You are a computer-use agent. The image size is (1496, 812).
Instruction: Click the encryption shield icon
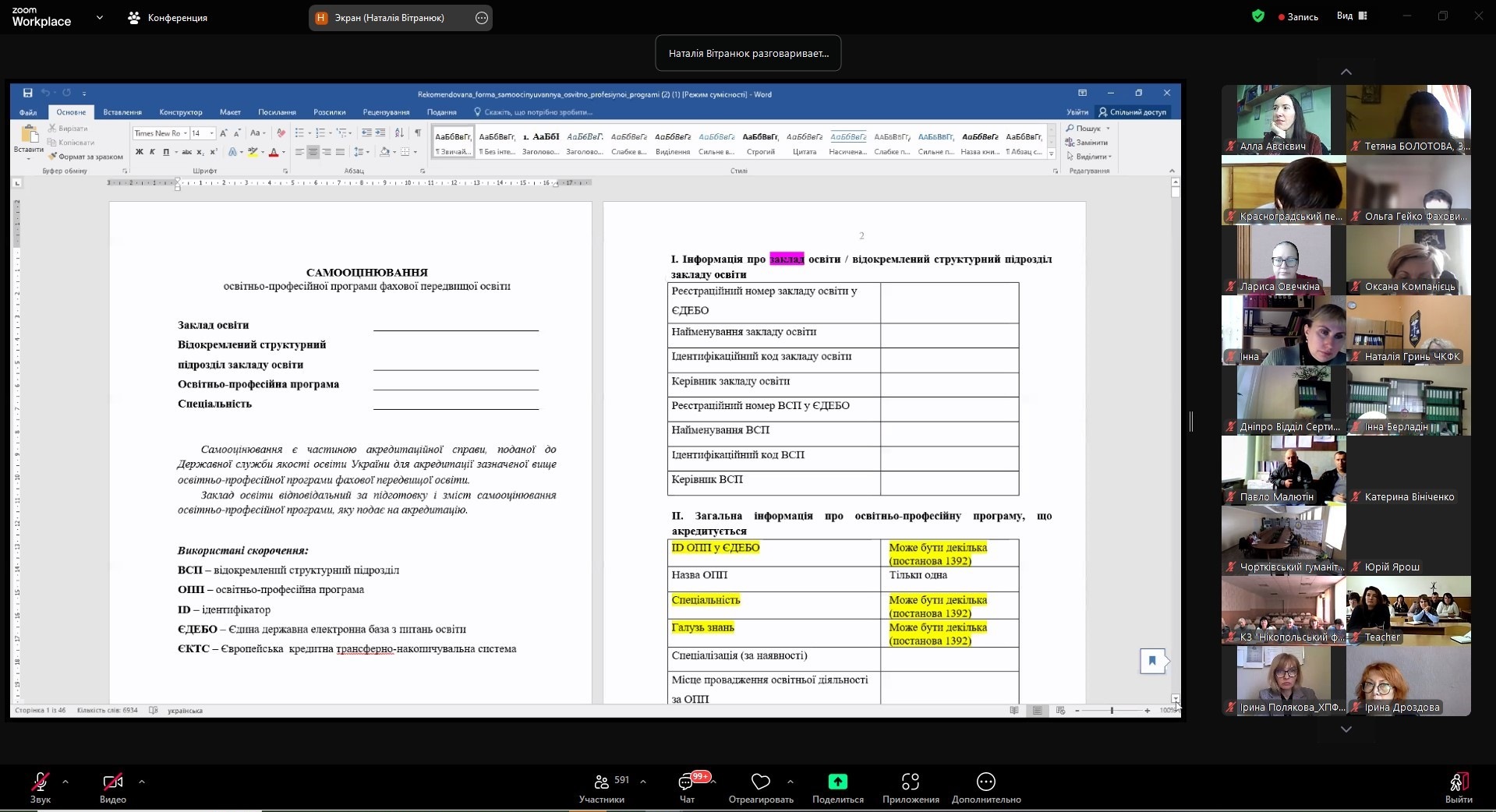click(1257, 16)
